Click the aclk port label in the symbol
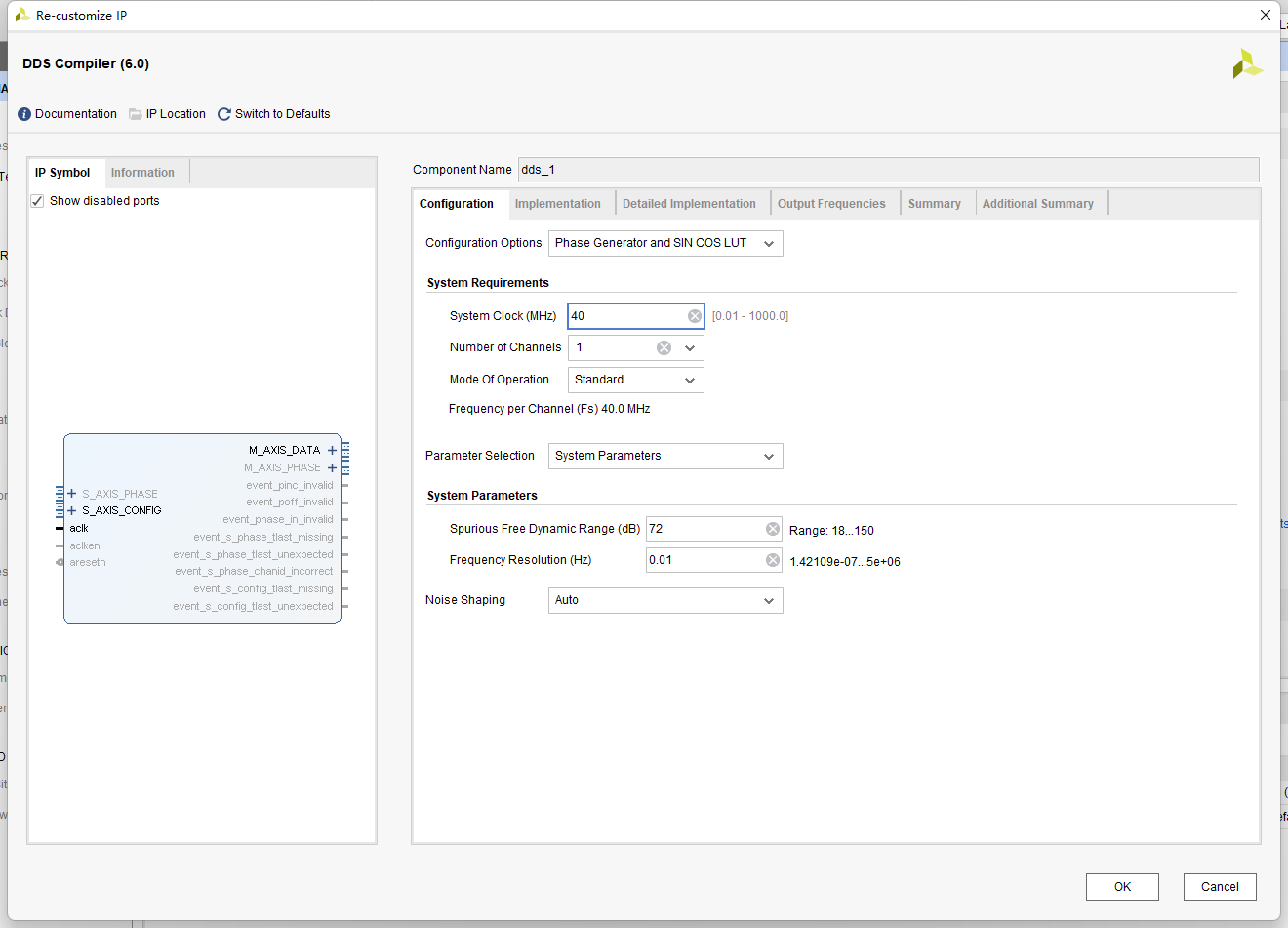1288x928 pixels. click(x=79, y=528)
